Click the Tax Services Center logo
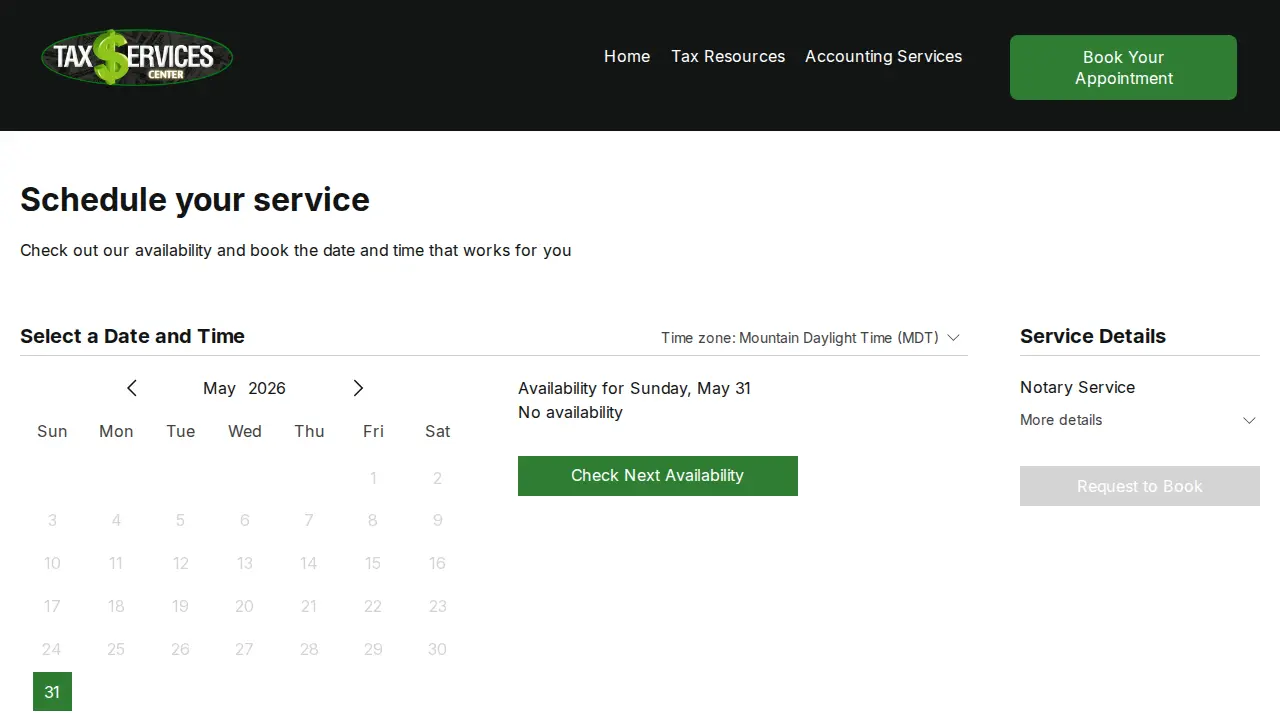 [x=137, y=57]
